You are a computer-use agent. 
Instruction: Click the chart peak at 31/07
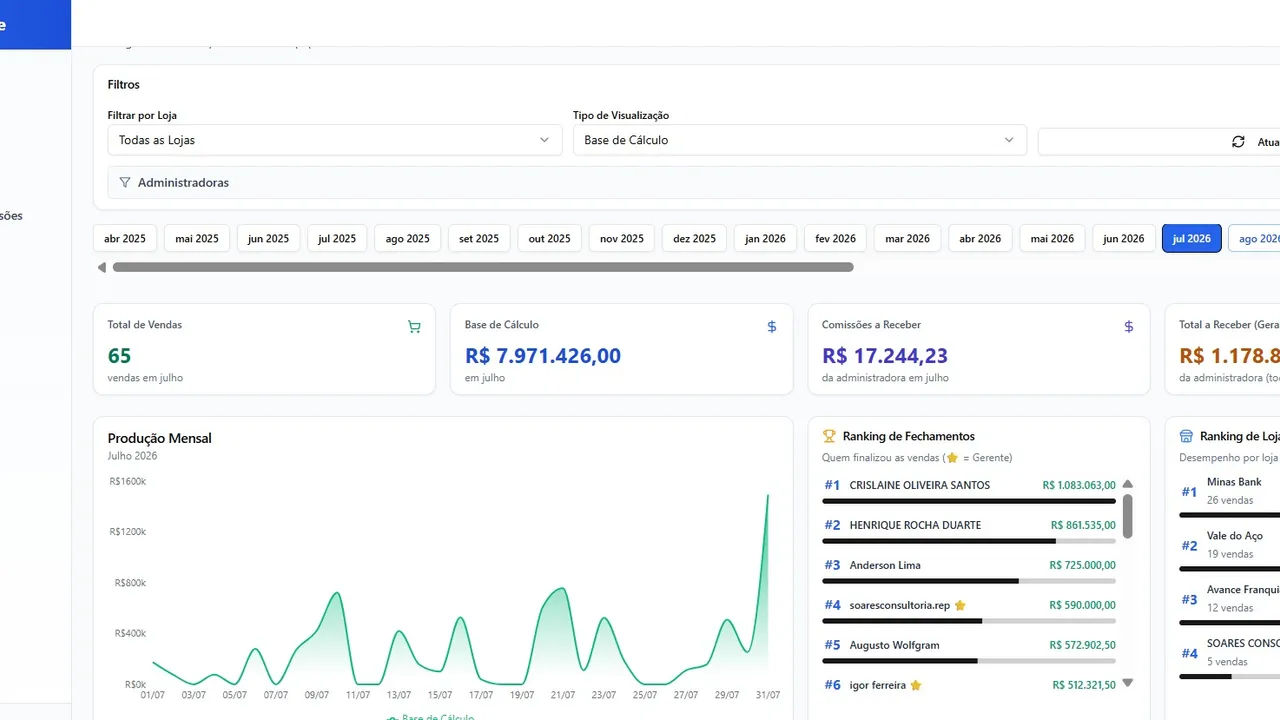click(x=768, y=495)
